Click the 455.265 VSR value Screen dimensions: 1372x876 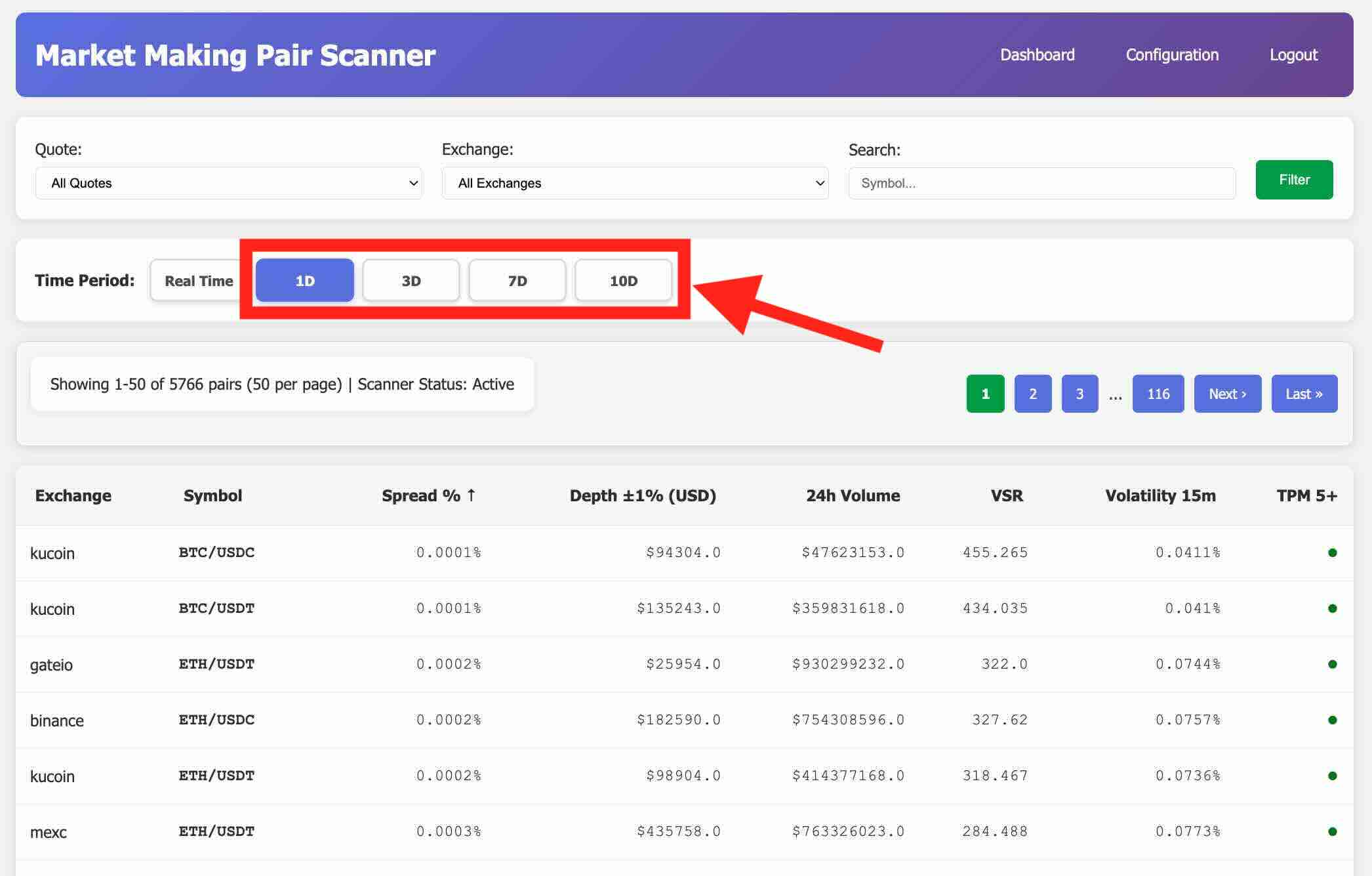(996, 553)
